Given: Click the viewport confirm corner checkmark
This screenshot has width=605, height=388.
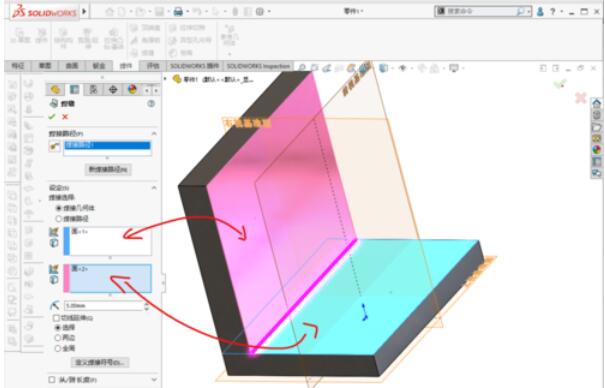Looking at the screenshot, I should (559, 83).
